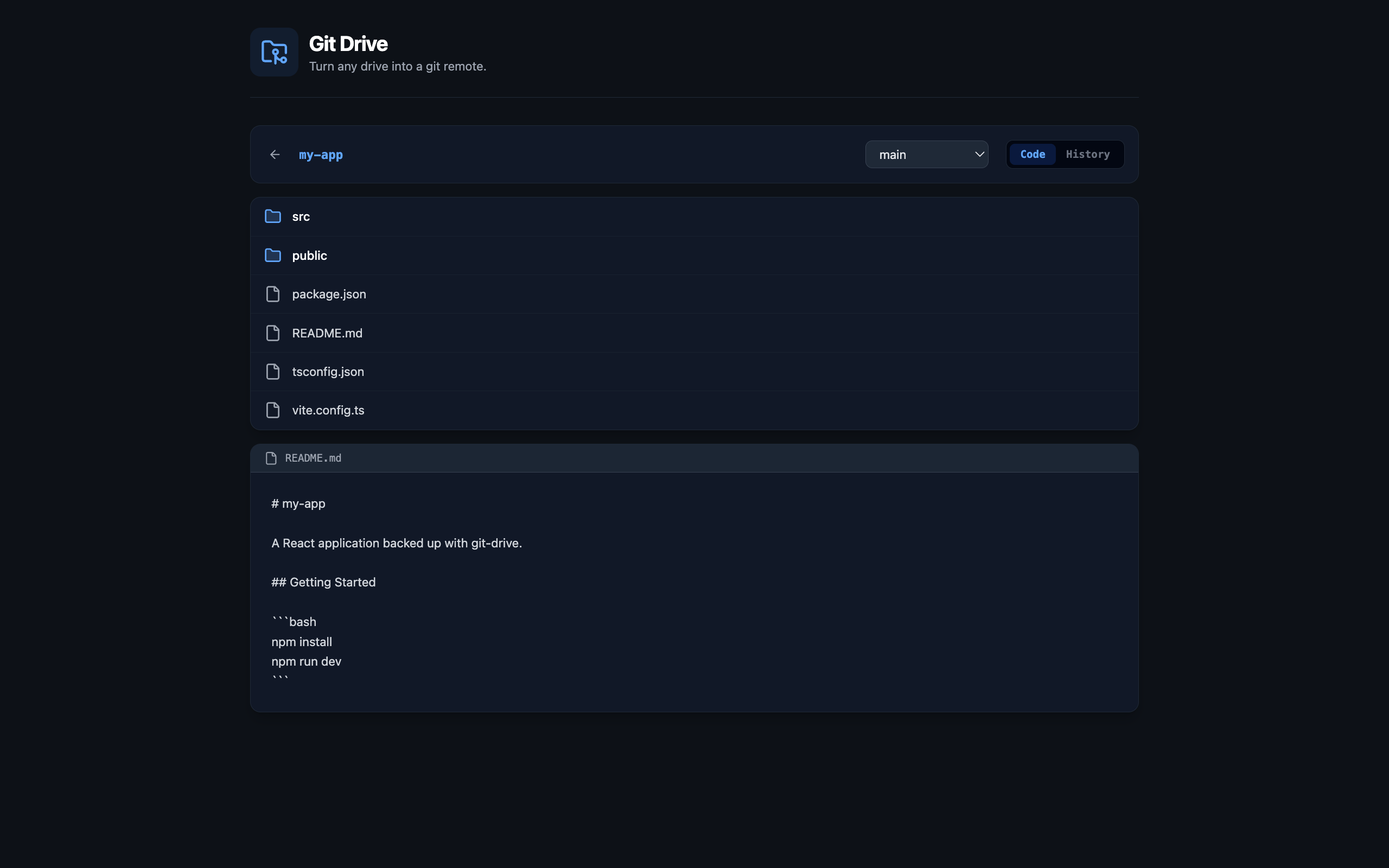The height and width of the screenshot is (868, 1389).
Task: Click README.md label in preview header
Action: click(x=314, y=458)
